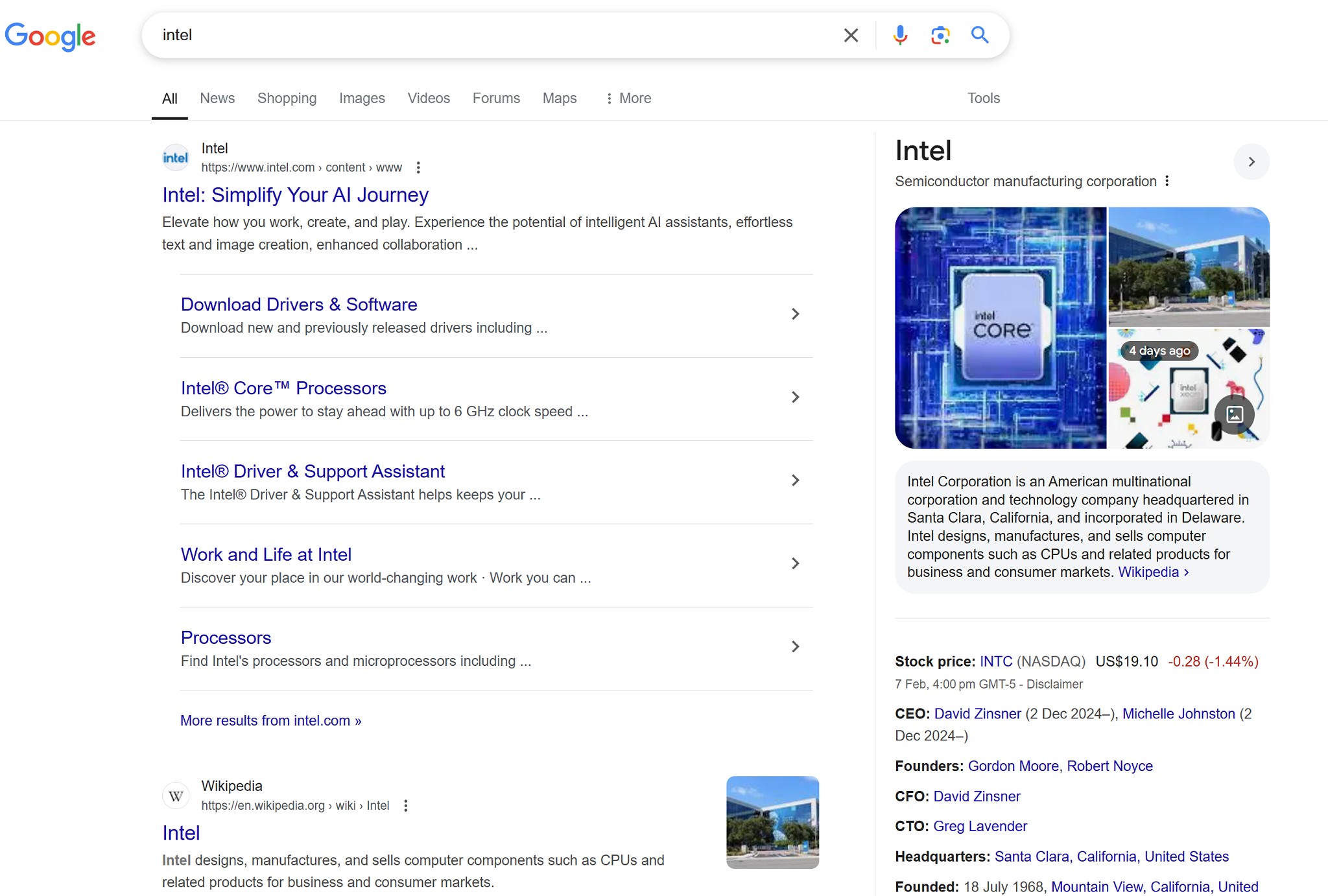
Task: Open options menu for Wikipedia result
Action: click(406, 805)
